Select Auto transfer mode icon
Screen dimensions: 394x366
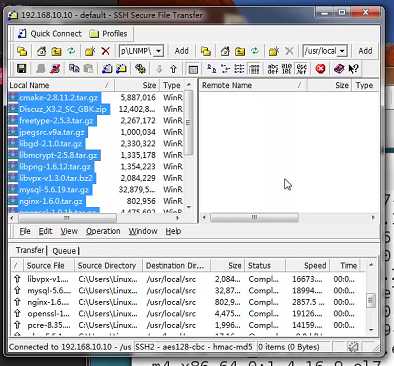[301, 69]
